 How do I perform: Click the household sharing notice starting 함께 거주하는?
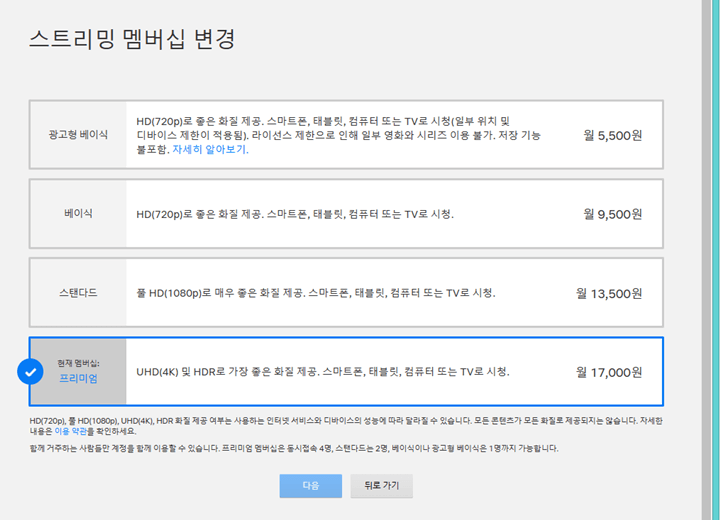click(x=294, y=448)
